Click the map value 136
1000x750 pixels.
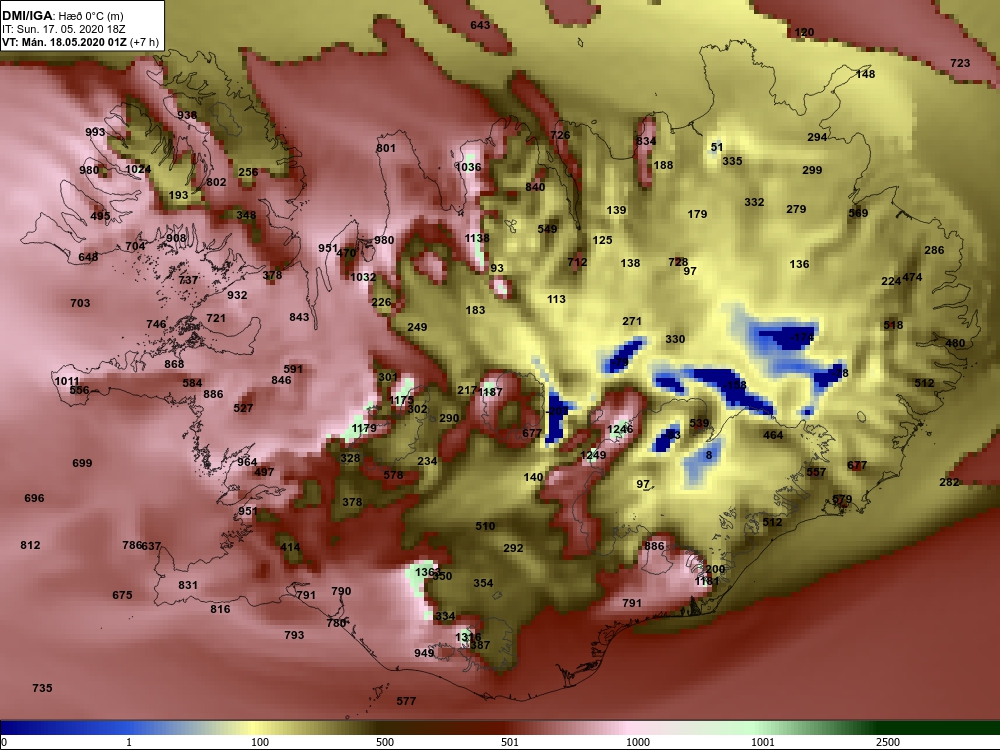click(x=799, y=264)
